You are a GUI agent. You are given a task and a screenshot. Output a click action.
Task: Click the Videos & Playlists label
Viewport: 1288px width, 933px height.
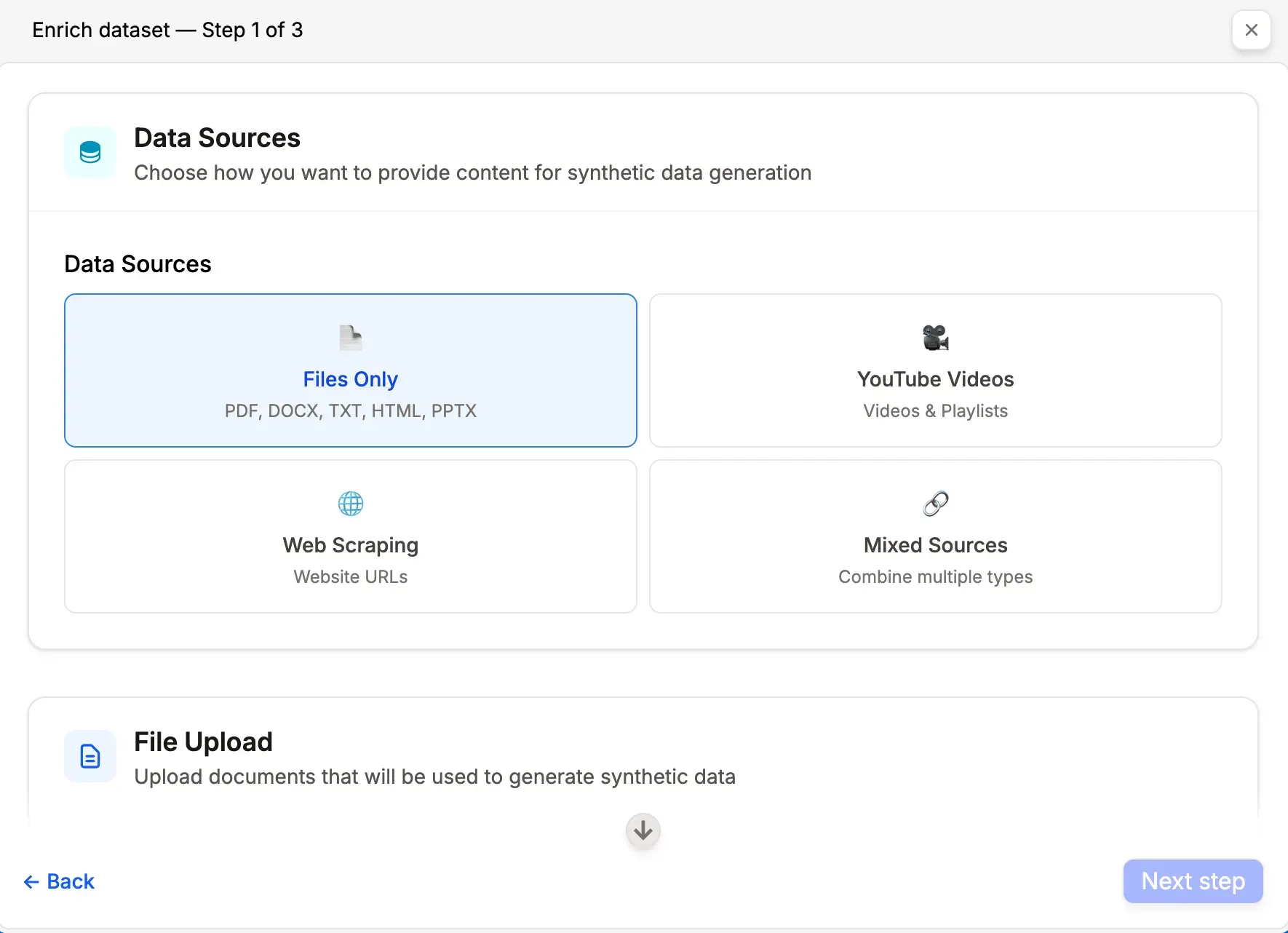point(935,410)
